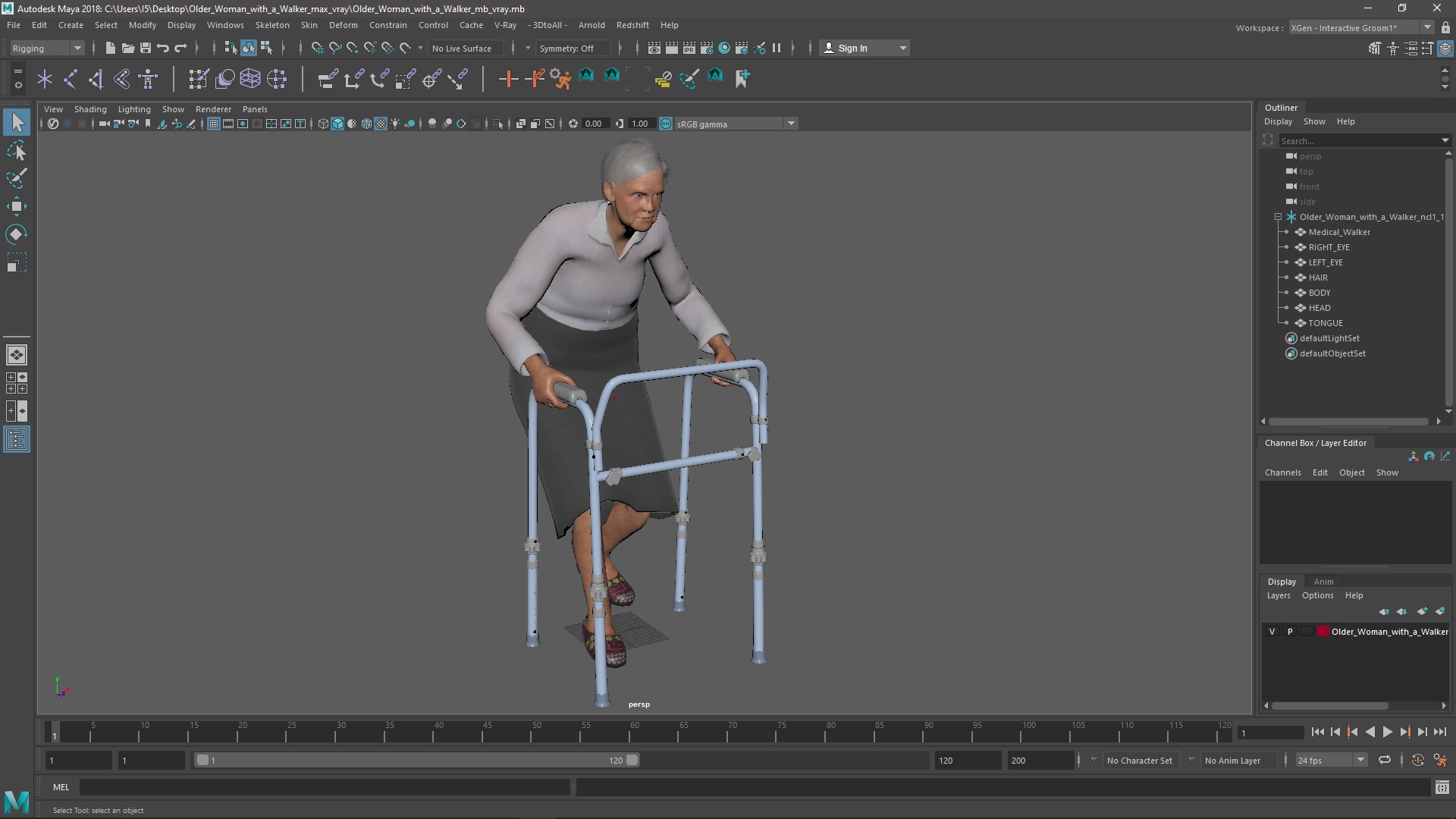Switch to single perspective pane layout

pos(17,354)
